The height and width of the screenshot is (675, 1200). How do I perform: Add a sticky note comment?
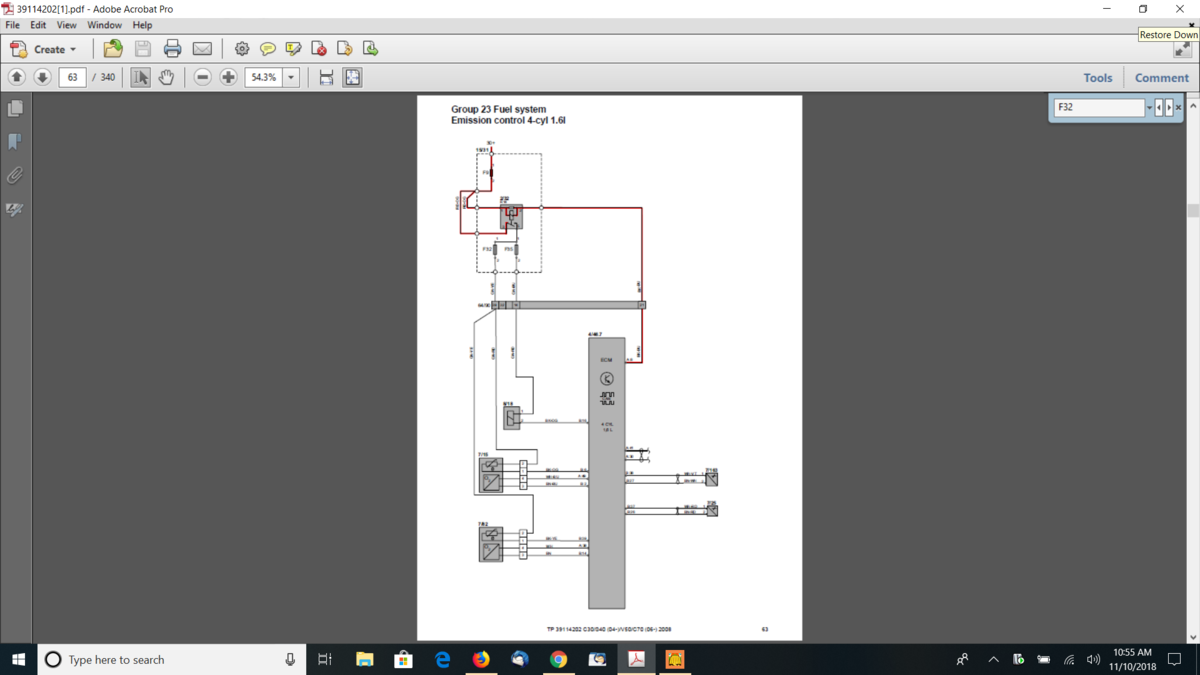(267, 49)
